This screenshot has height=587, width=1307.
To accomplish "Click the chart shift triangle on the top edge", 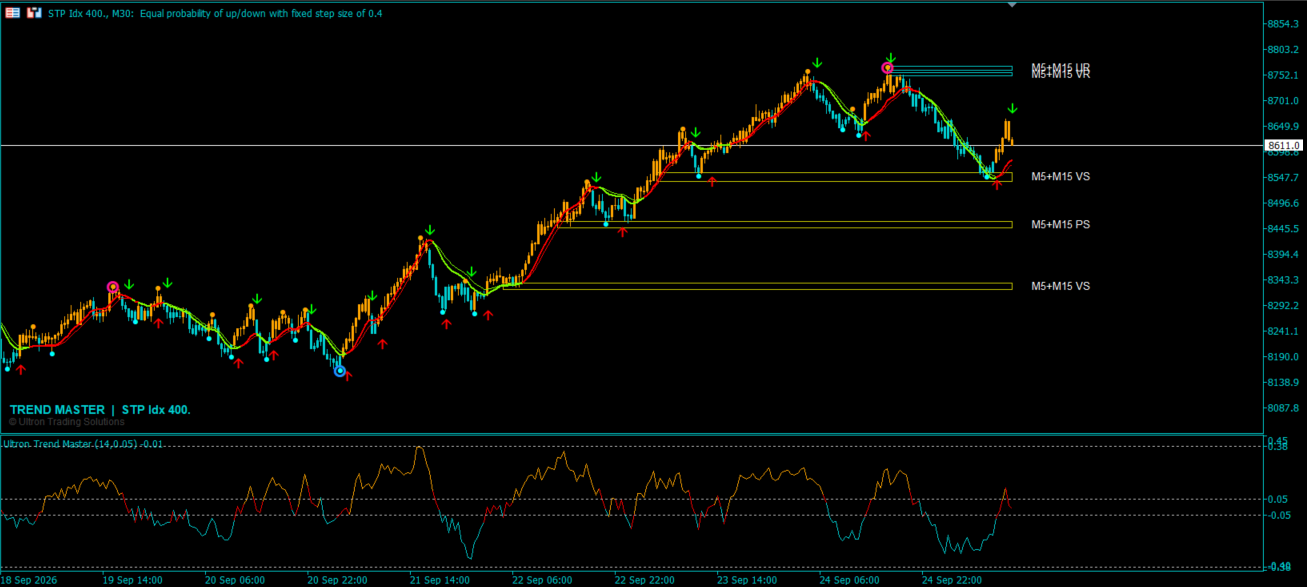I will [1012, 5].
